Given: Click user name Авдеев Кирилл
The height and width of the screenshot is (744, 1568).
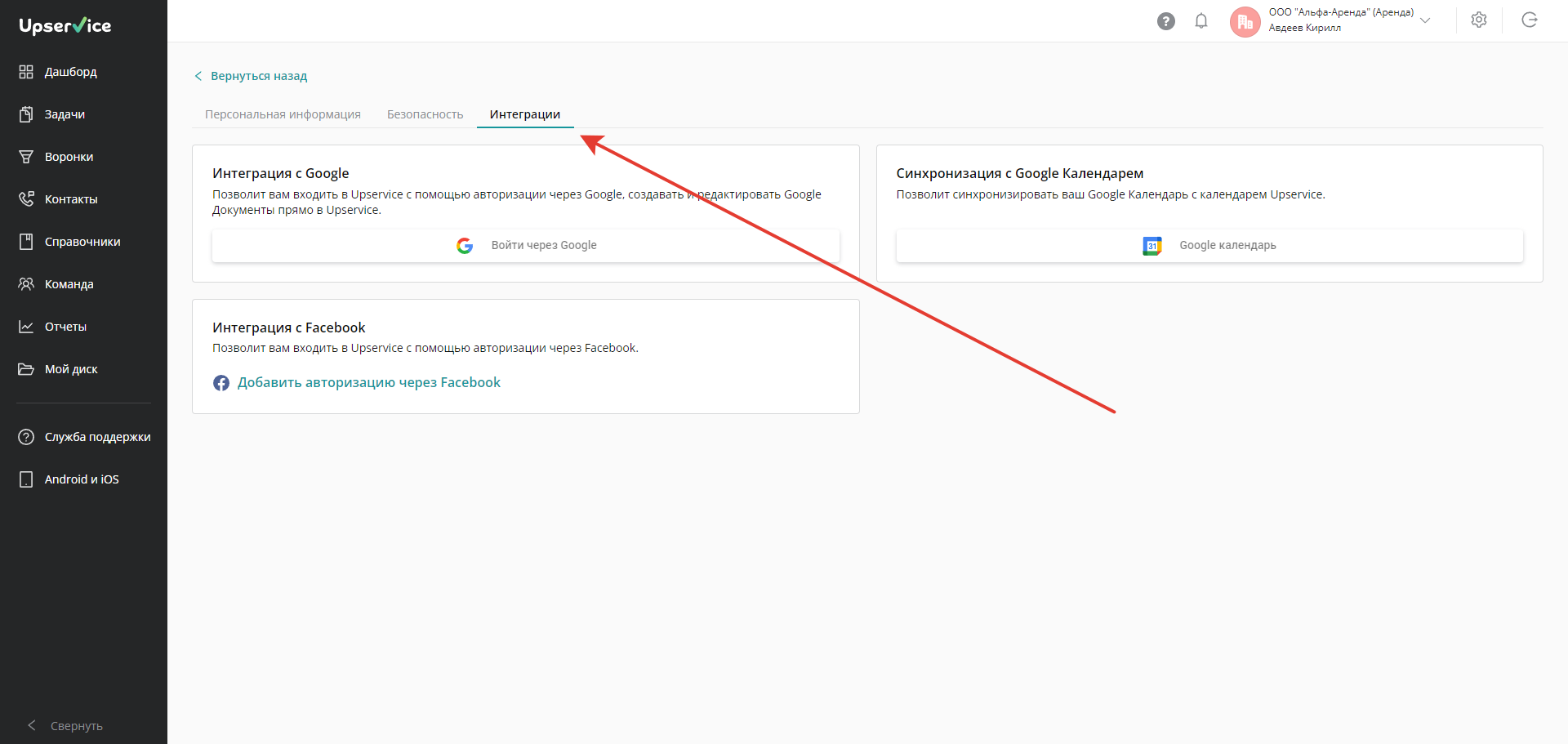Looking at the screenshot, I should coord(1304,28).
